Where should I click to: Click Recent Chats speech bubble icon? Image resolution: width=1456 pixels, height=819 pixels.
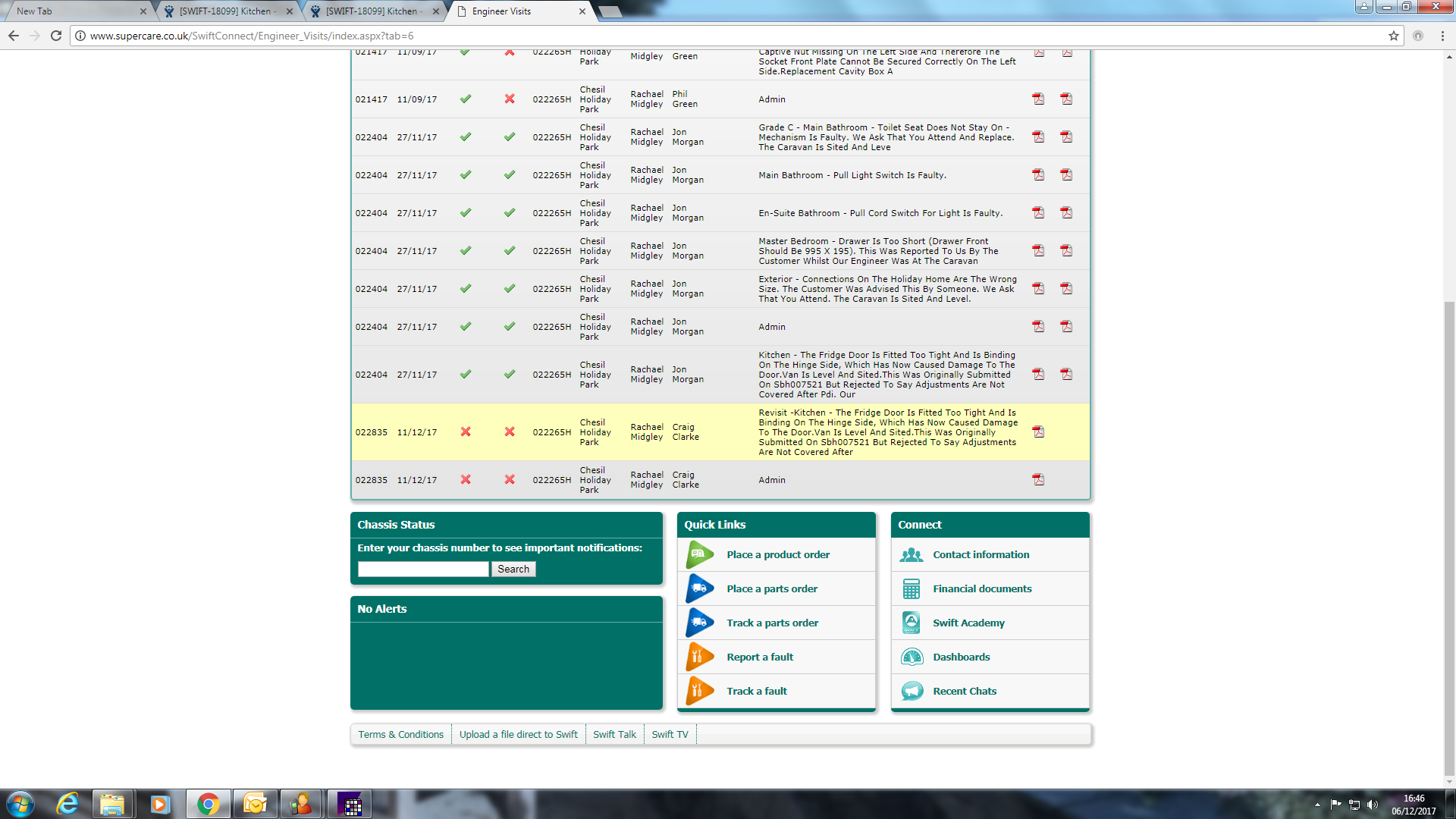(912, 691)
